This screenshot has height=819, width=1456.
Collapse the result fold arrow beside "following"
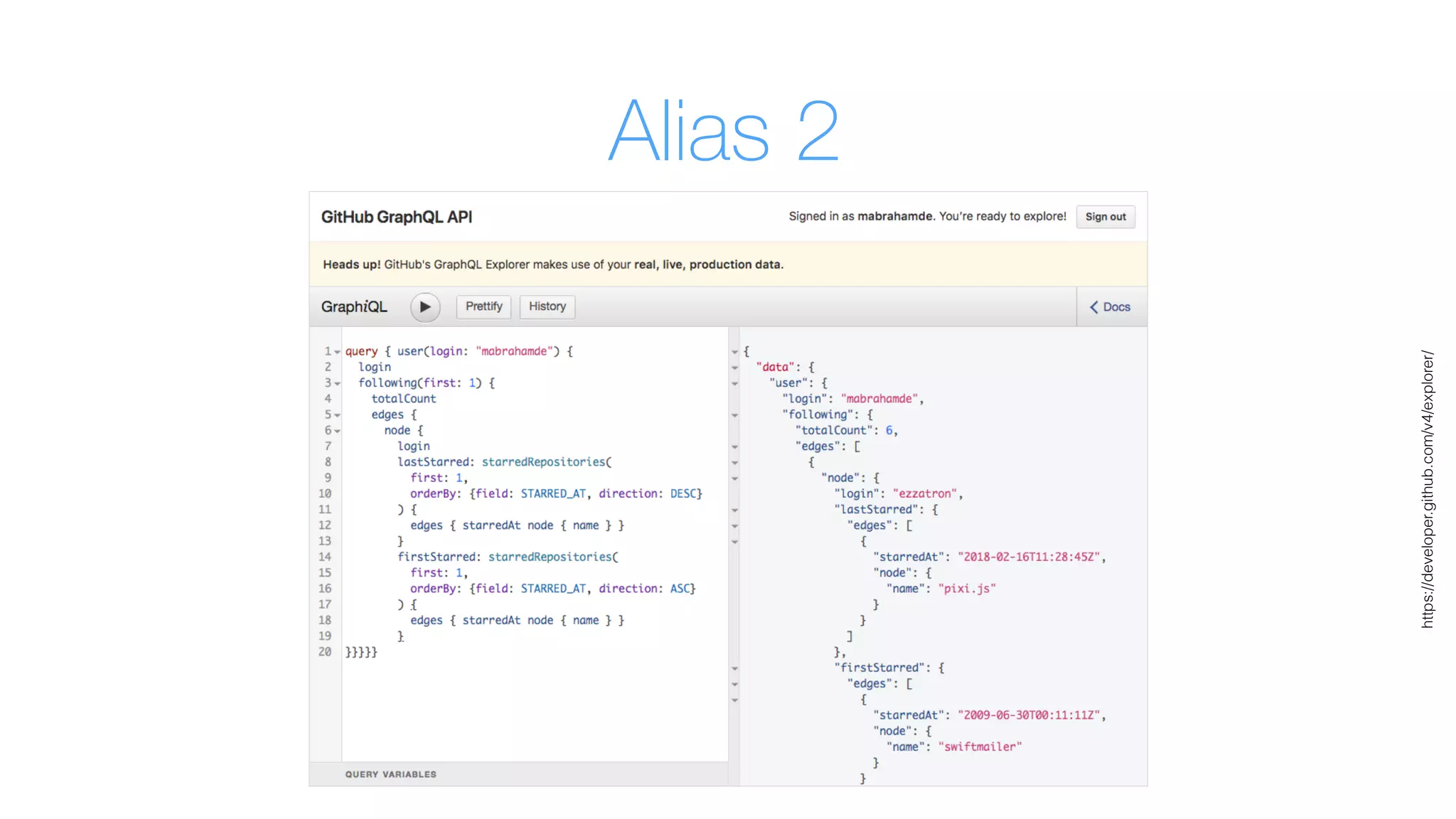pyautogui.click(x=735, y=415)
